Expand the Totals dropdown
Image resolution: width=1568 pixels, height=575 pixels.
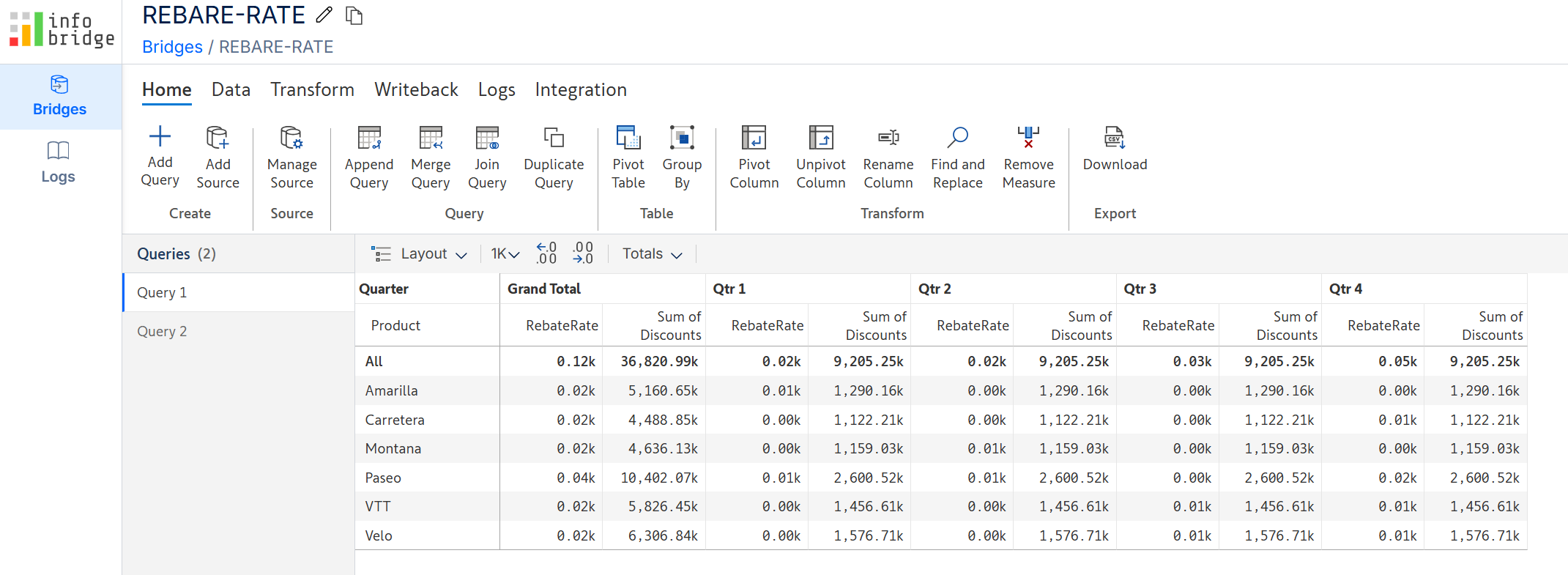pos(652,253)
